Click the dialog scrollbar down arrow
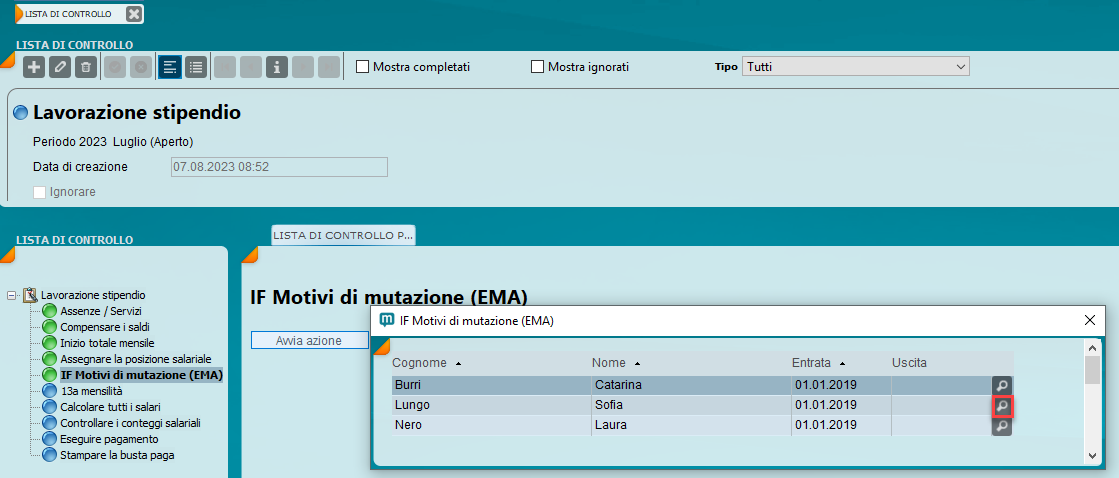The image size is (1119, 478). pos(1092,456)
